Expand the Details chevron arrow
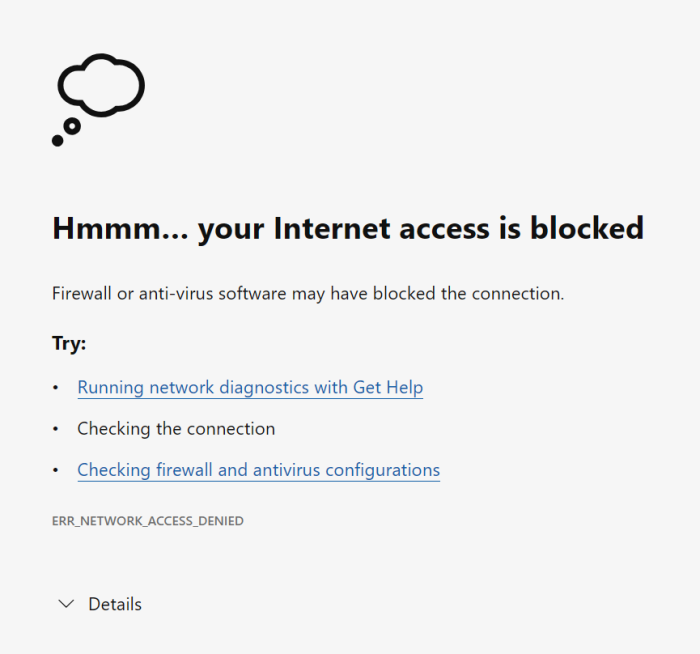Image resolution: width=700 pixels, height=654 pixels. coord(67,604)
